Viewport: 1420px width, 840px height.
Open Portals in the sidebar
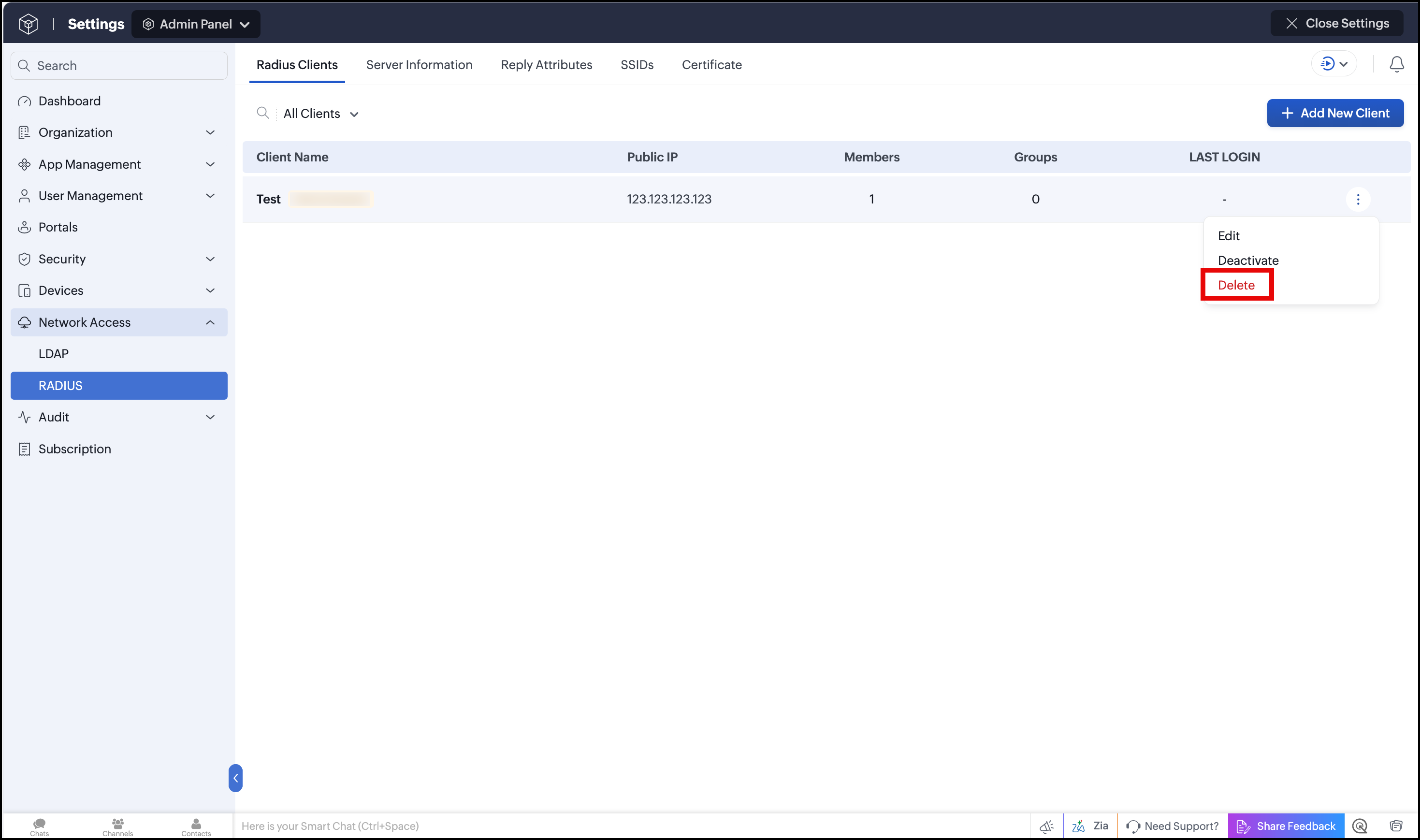119,228
